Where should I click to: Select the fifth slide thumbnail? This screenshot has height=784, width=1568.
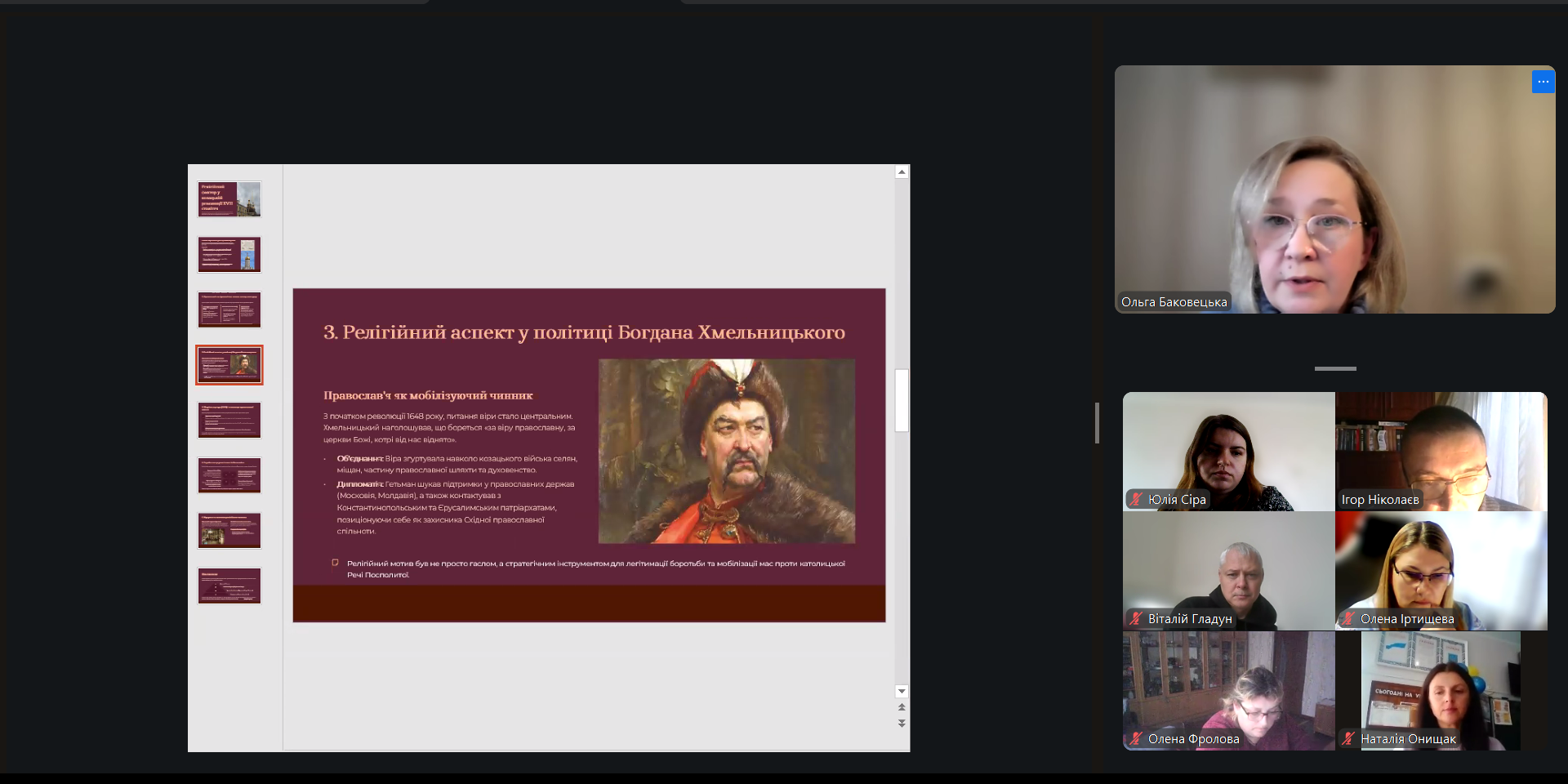pos(229,421)
